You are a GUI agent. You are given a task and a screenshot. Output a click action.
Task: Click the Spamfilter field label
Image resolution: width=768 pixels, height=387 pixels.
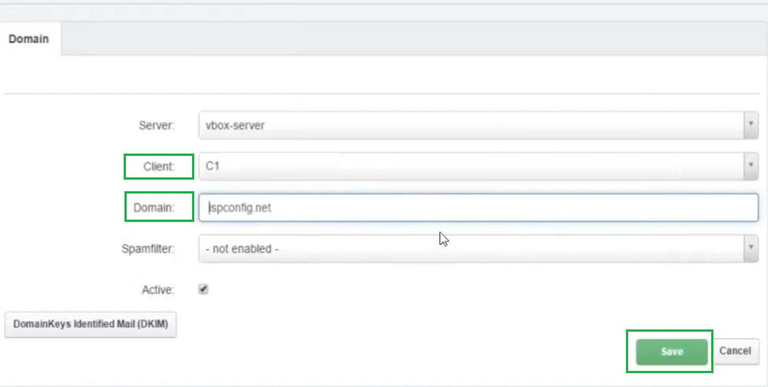pos(148,249)
